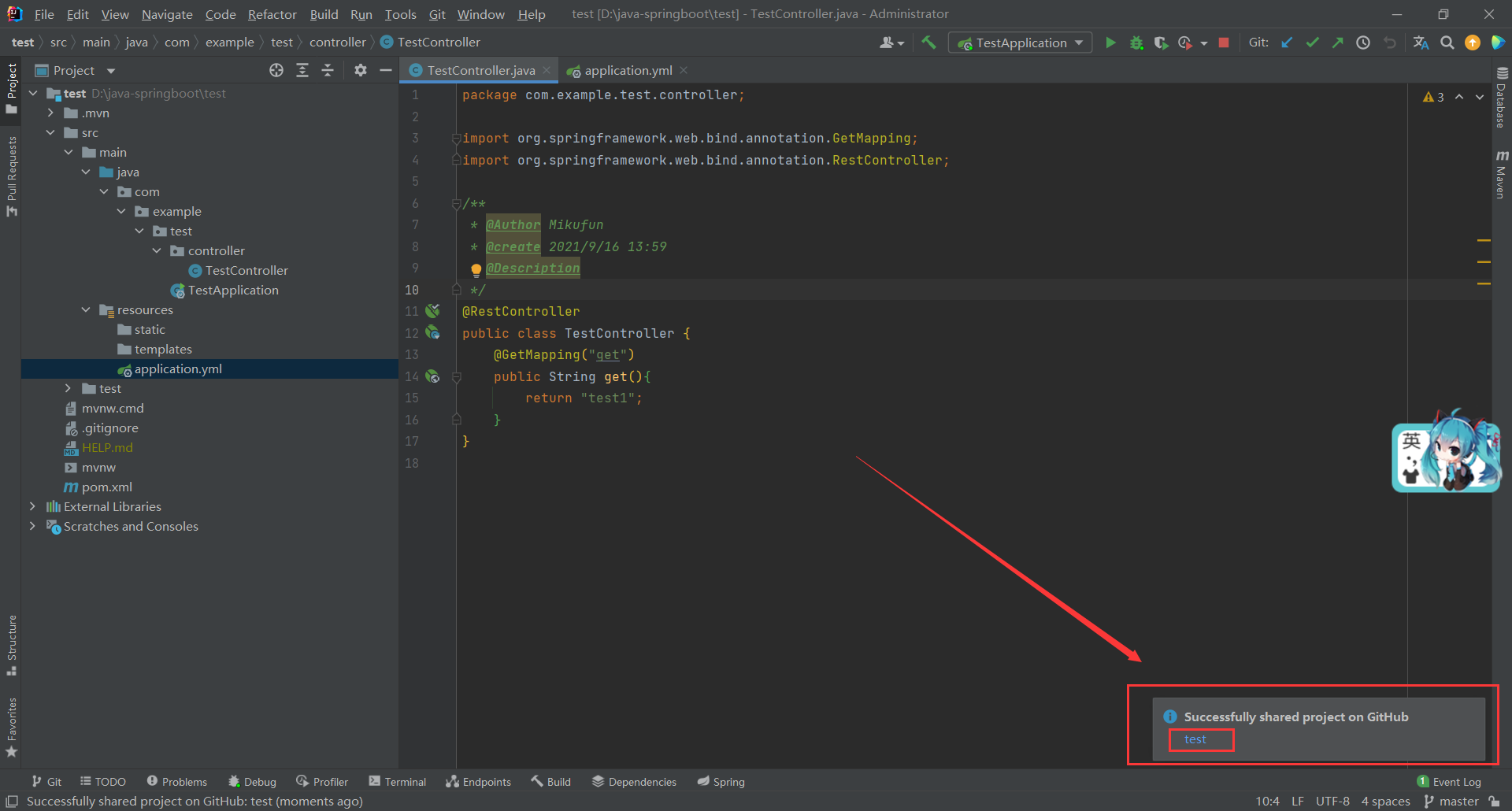Open Project panel gear options
The height and width of the screenshot is (811, 1512).
point(361,70)
